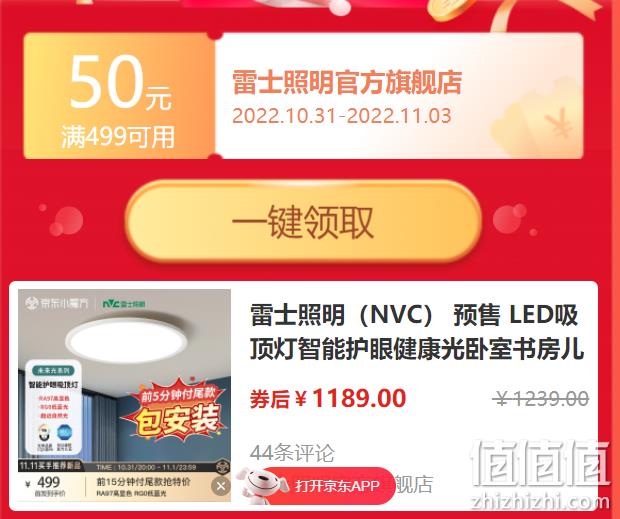Image resolution: width=620 pixels, height=519 pixels.
Task: Click the 券后 ¥1189.00 price
Action: 328,398
